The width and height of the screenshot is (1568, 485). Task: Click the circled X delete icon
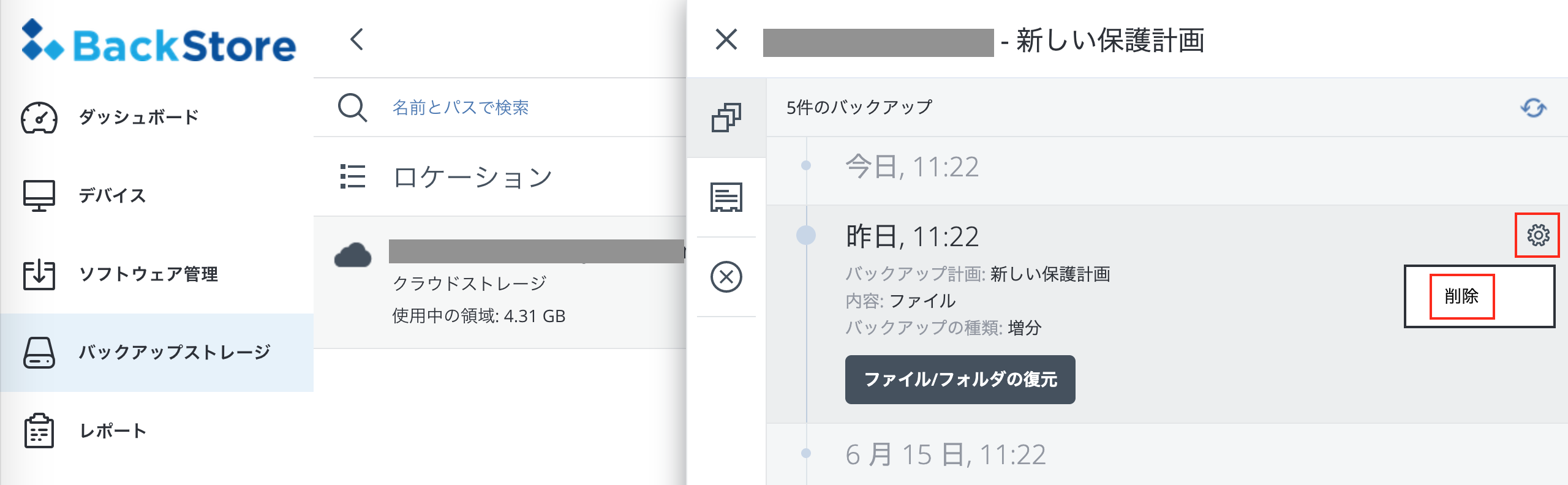[x=726, y=277]
